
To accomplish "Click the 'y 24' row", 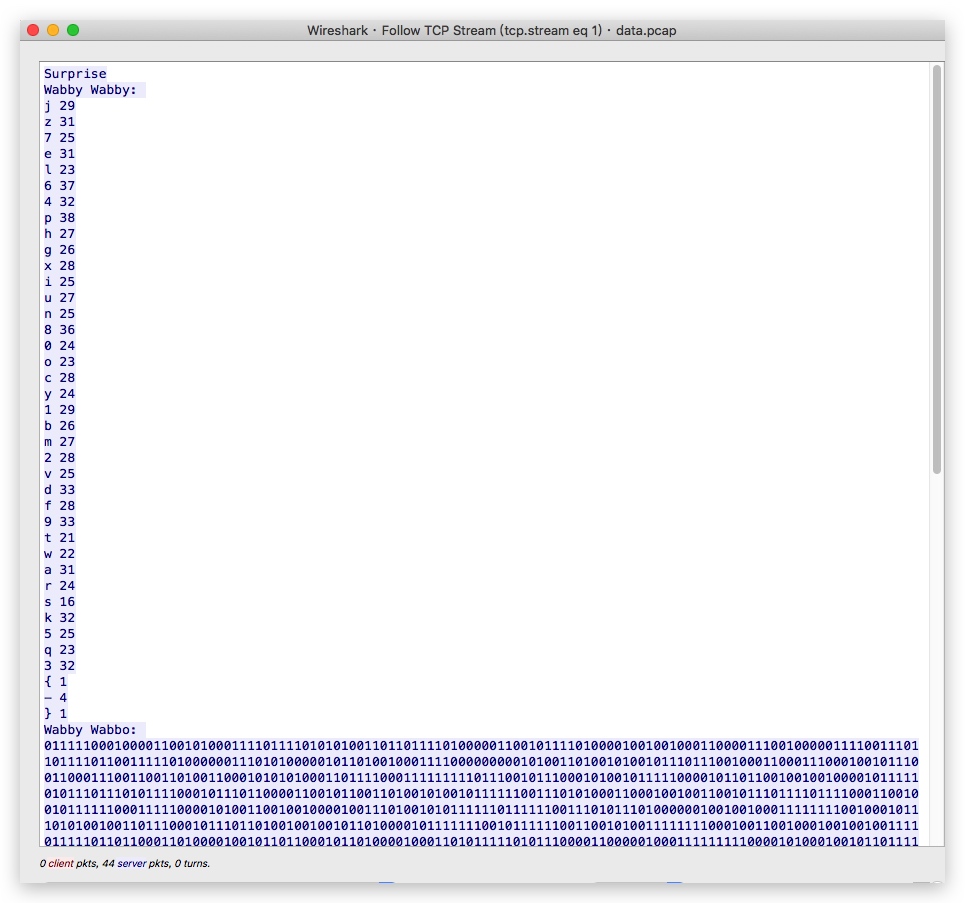I will (x=59, y=394).
